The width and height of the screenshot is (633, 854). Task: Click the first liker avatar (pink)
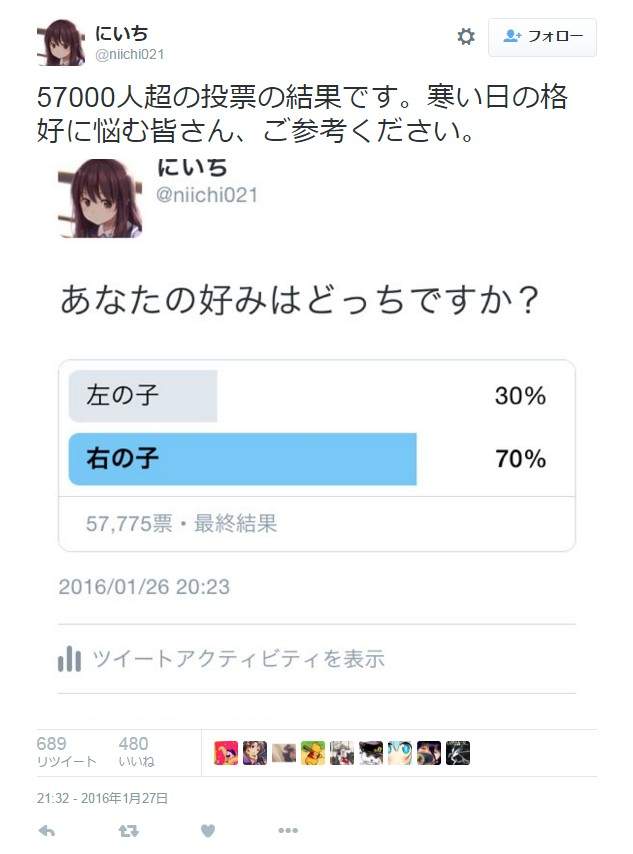pyautogui.click(x=226, y=753)
